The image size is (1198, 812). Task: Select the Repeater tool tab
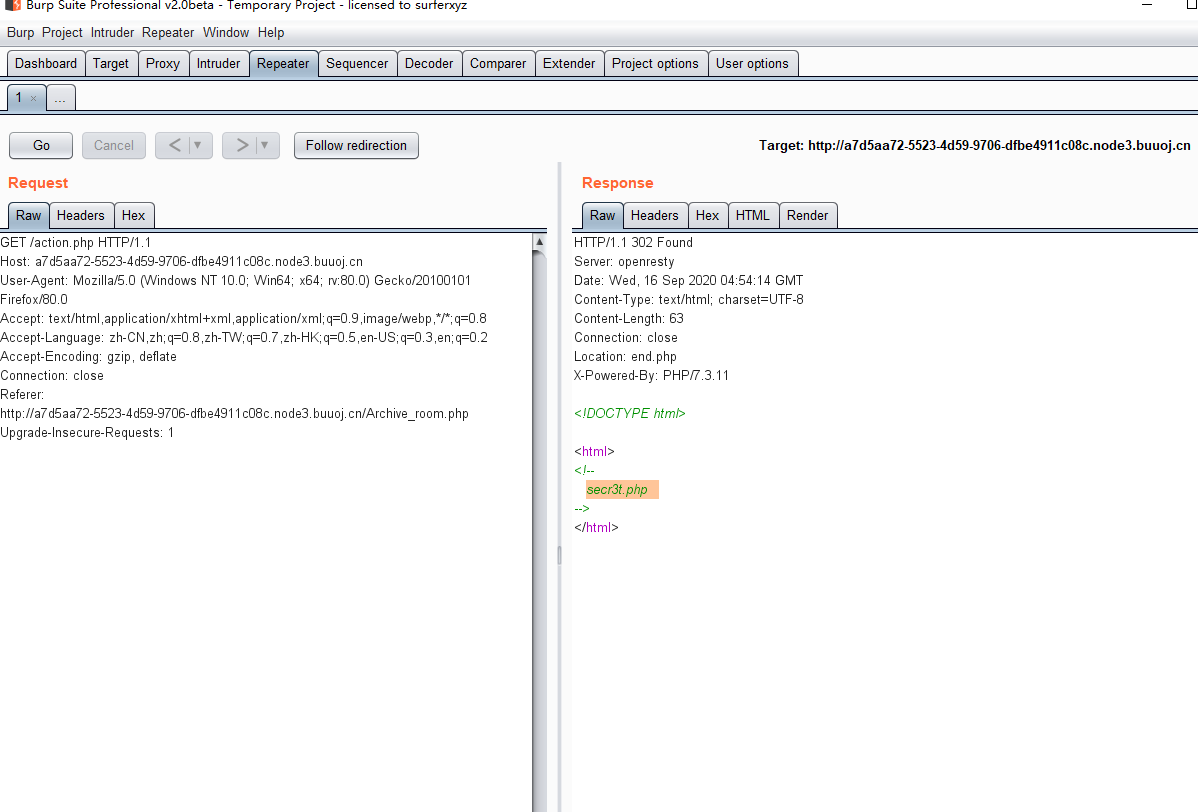[283, 63]
